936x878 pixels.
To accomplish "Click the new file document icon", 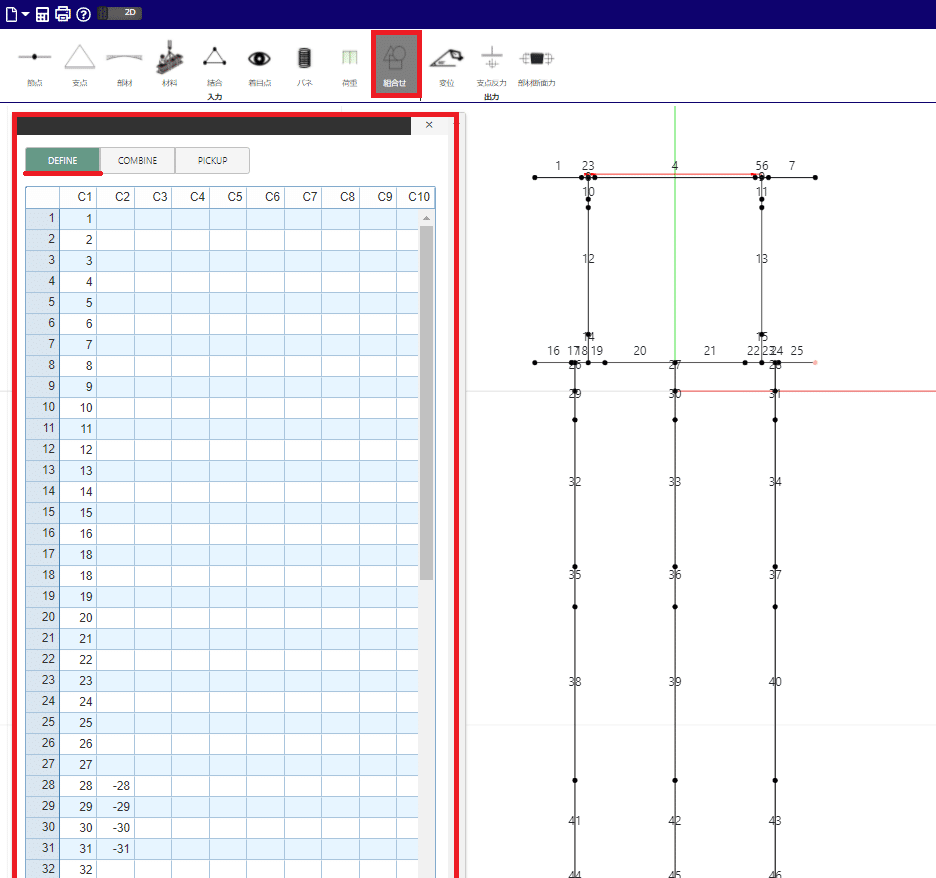I will 11,14.
